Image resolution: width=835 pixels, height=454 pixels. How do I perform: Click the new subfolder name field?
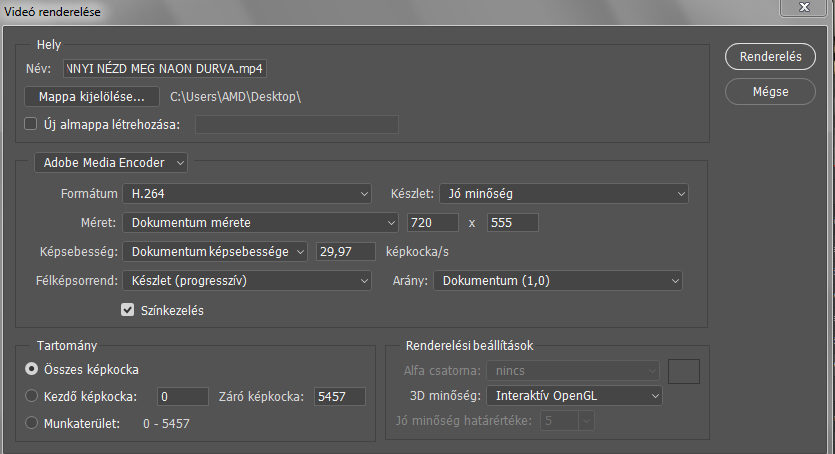point(297,125)
